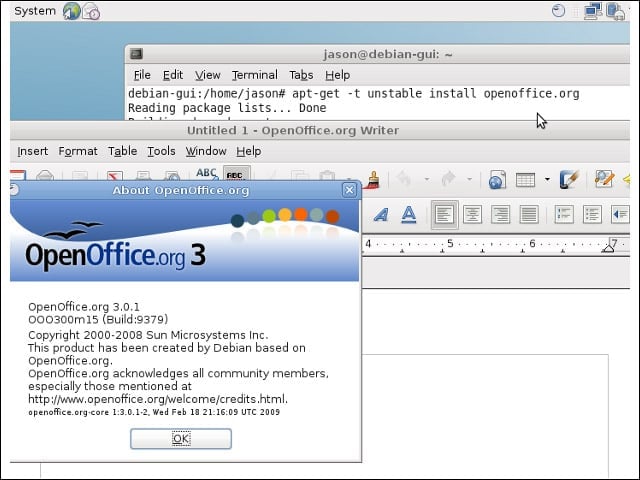Screen dimensions: 640x480
Task: Click the Format Paintbrush icon
Action: click(x=372, y=180)
